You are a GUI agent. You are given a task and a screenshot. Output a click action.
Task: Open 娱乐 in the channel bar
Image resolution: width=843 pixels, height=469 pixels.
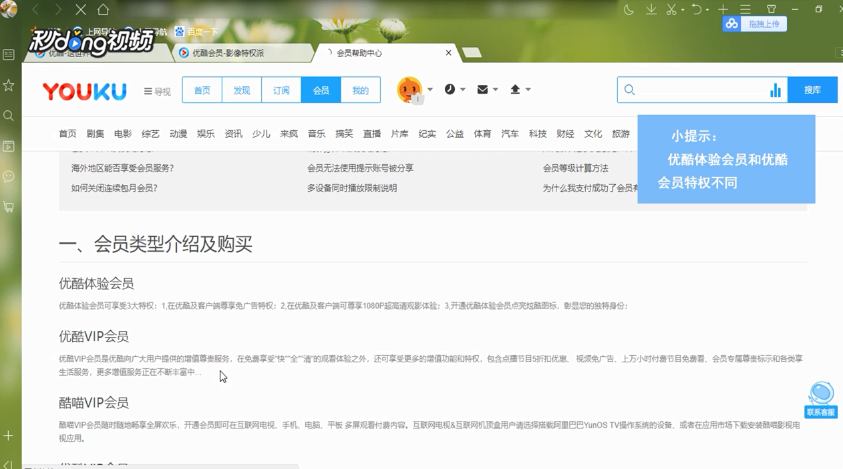205,133
